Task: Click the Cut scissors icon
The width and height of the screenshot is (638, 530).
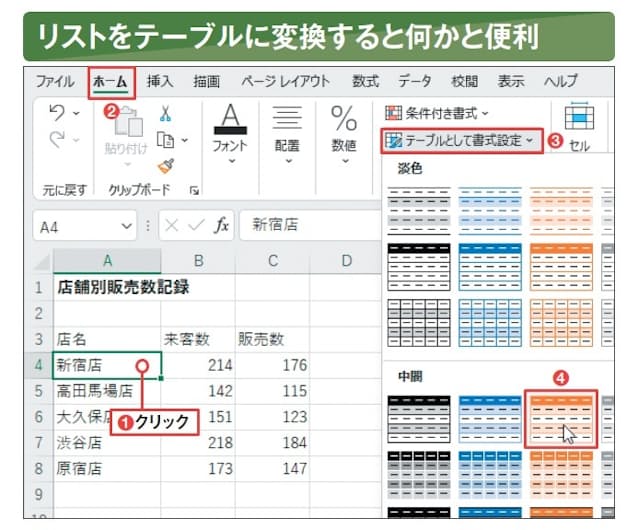Action: (x=165, y=114)
